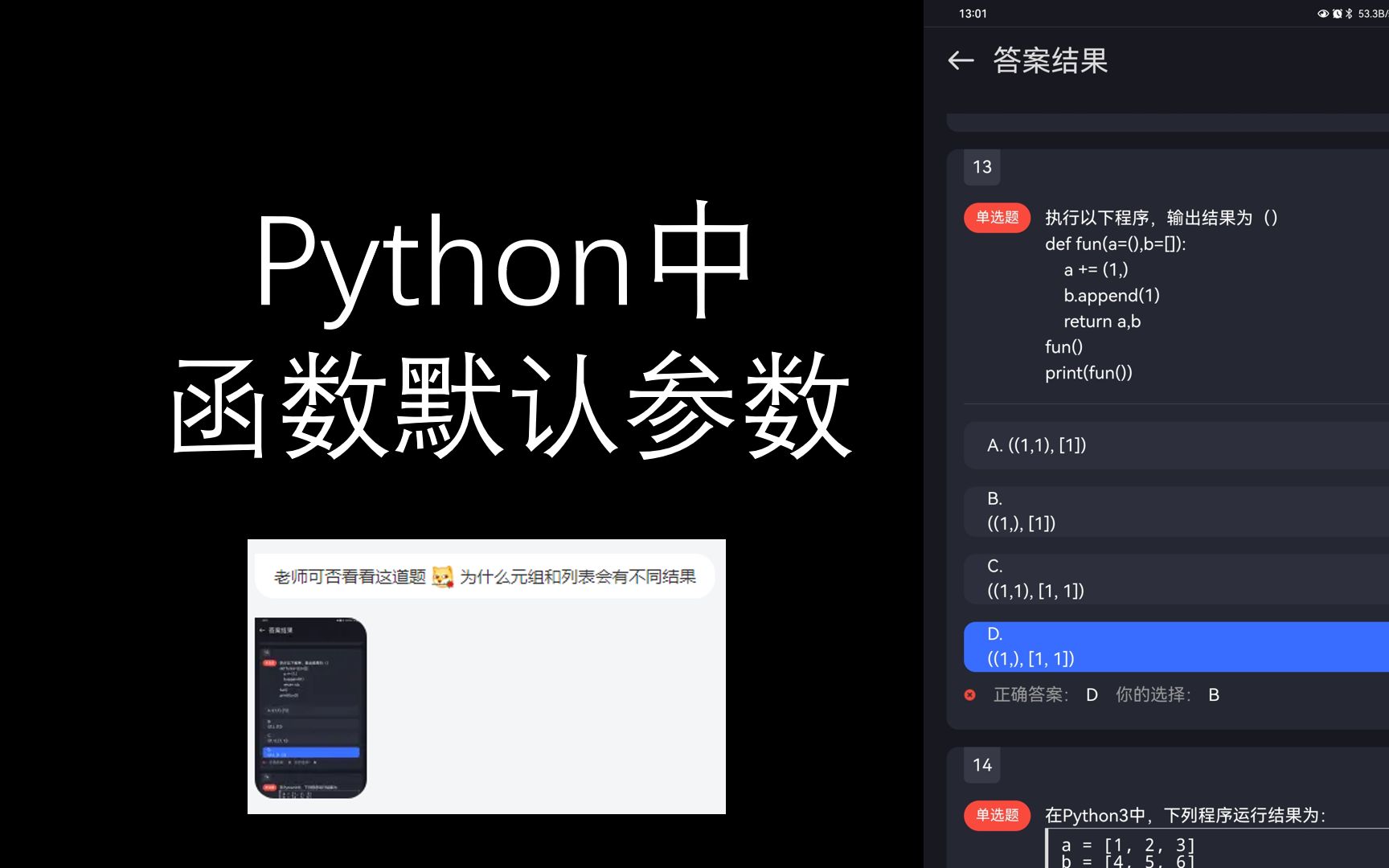The width and height of the screenshot is (1389, 868).
Task: Click the code line print(fun())
Action: 1088,373
